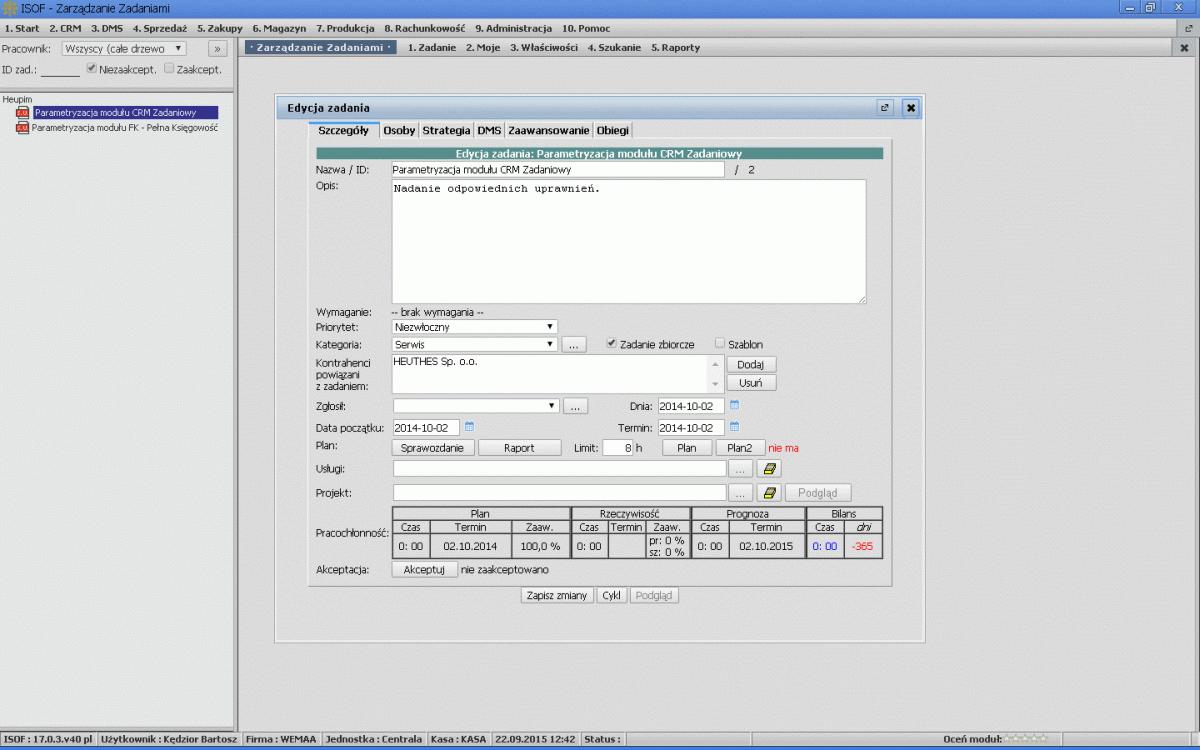Click the Limit hours input field
Image resolution: width=1200 pixels, height=750 pixels.
618,448
